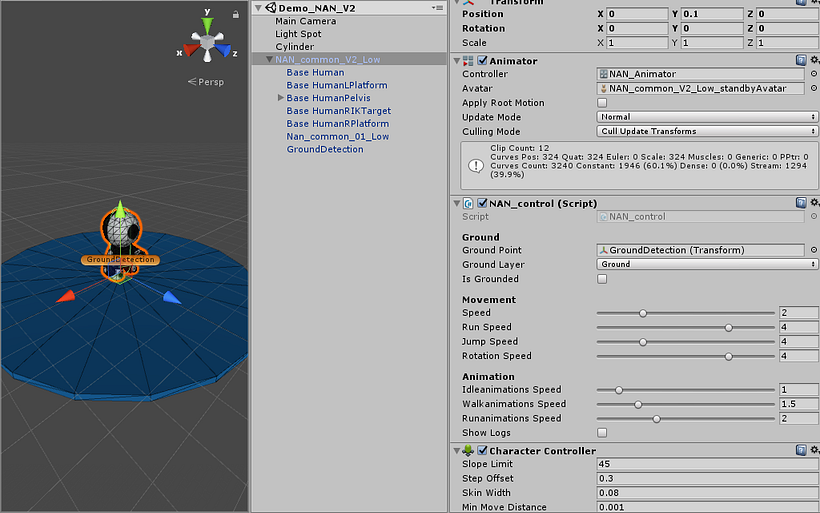The width and height of the screenshot is (820, 513).
Task: Open Animator component help icon
Action: (801, 60)
